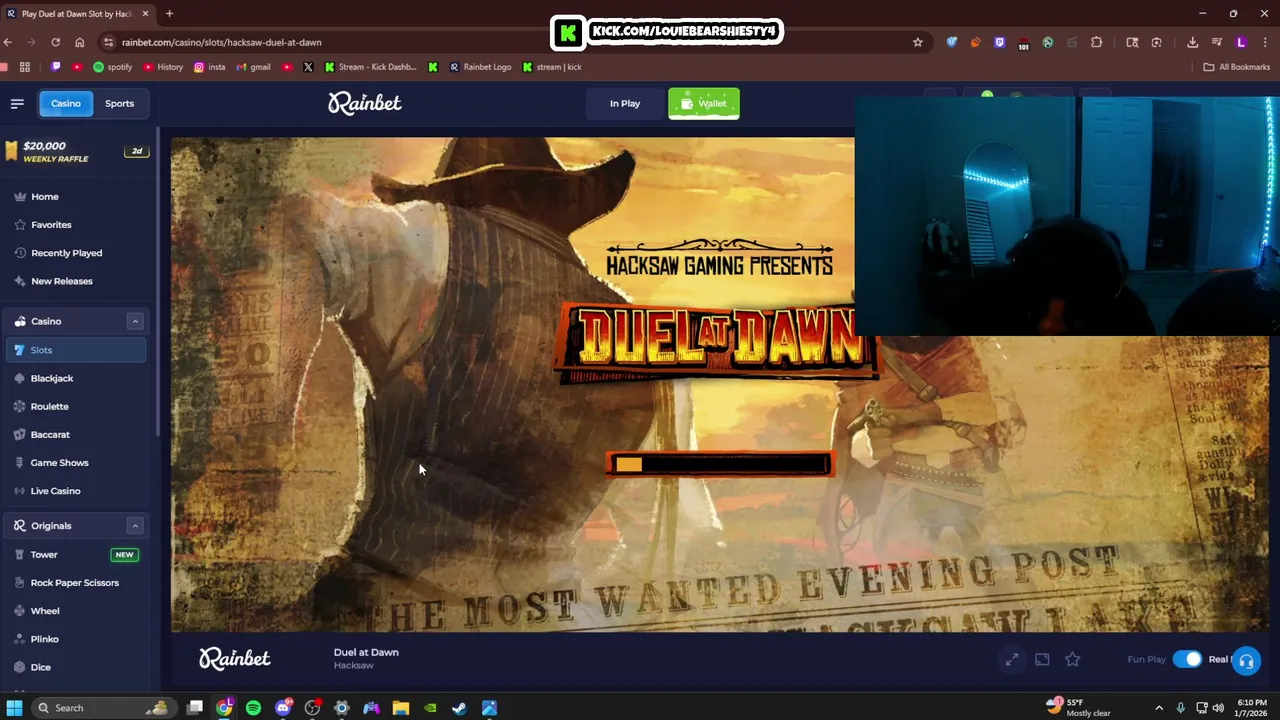
Task: Close the Duel at Dawn tab
Action: [146, 14]
